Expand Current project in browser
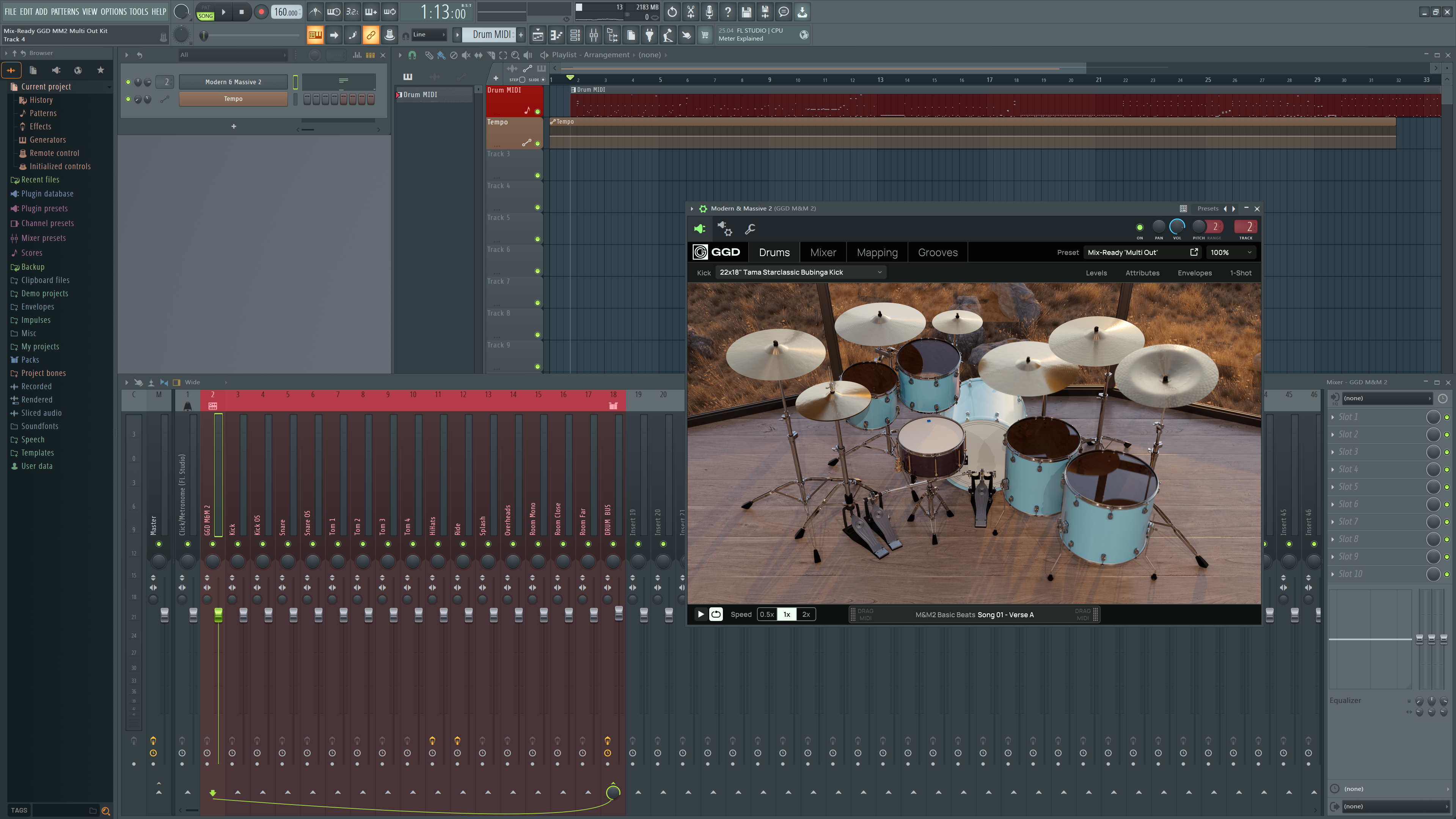Image resolution: width=1456 pixels, height=819 pixels. point(46,86)
